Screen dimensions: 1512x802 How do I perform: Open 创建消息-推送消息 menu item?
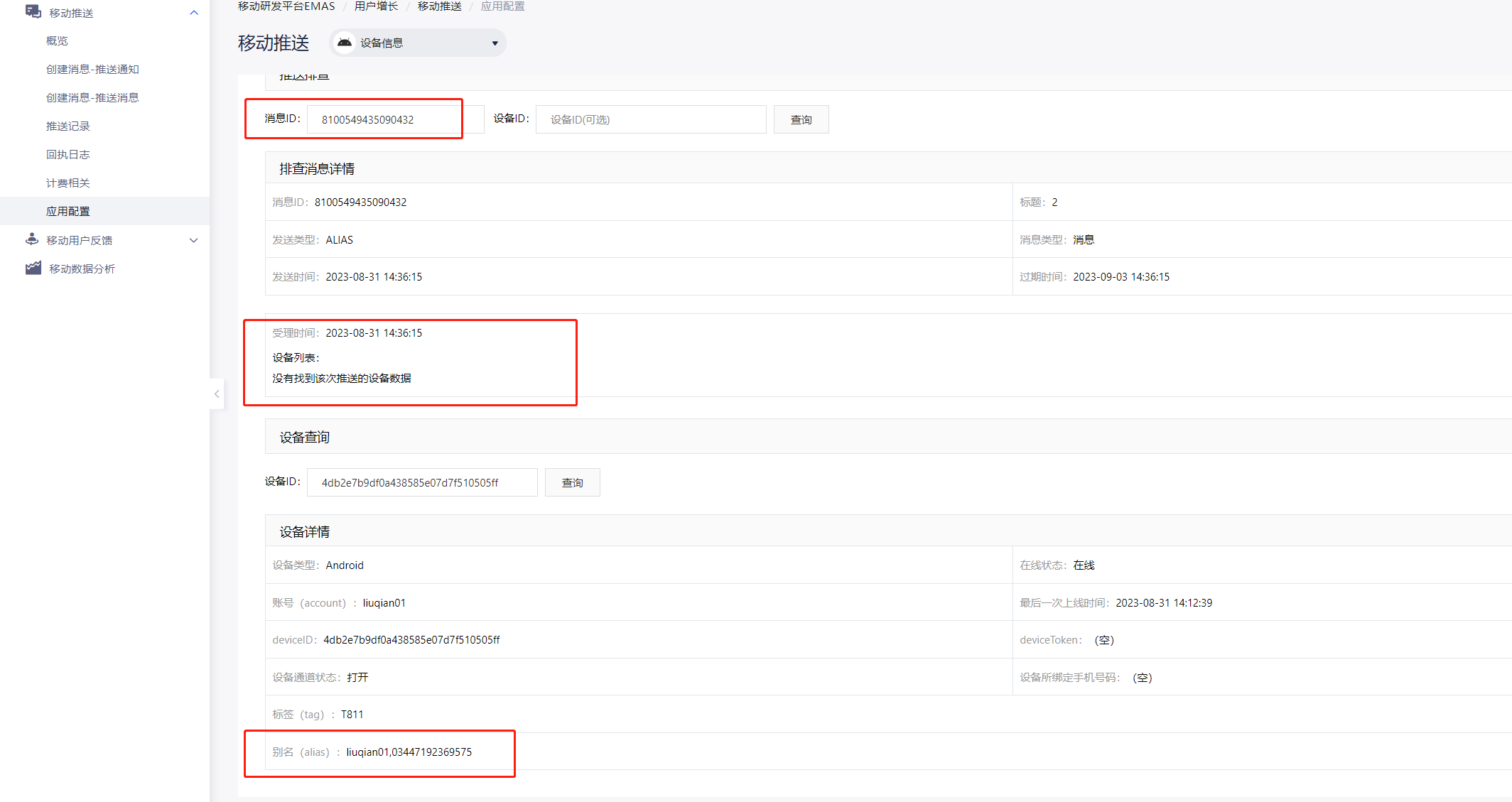[92, 97]
